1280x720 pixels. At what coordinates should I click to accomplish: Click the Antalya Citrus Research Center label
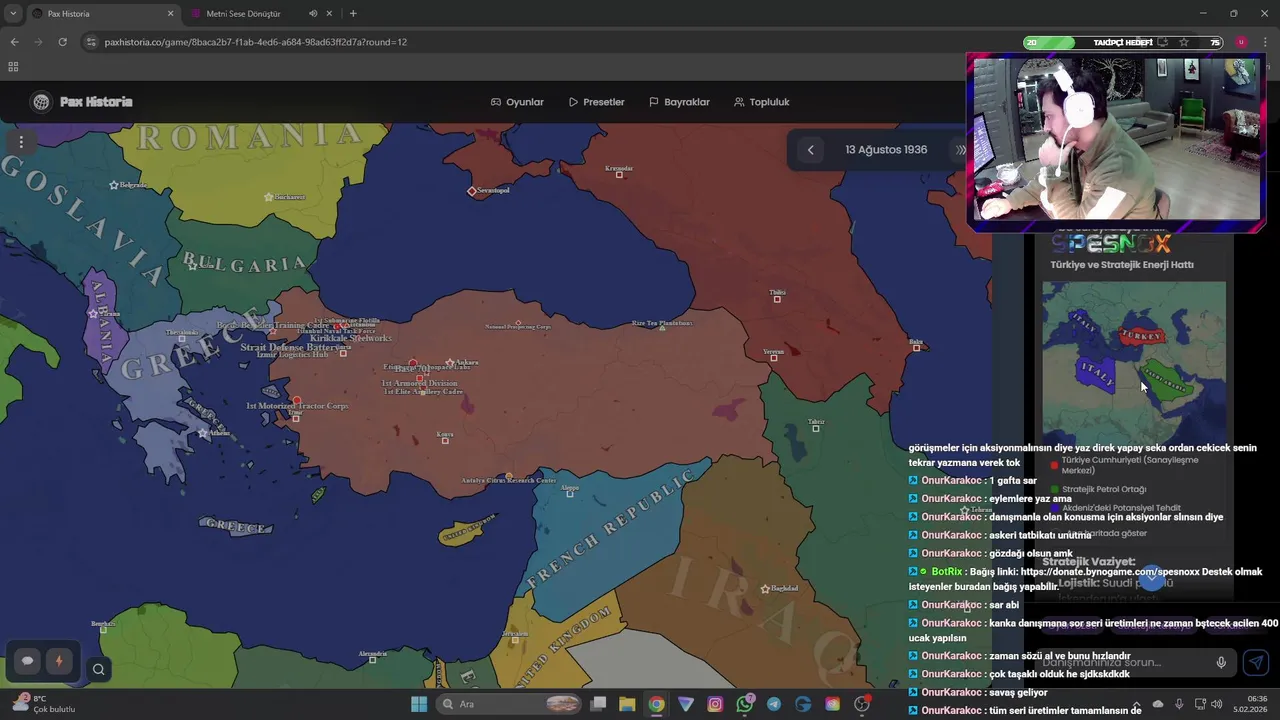pos(509,481)
